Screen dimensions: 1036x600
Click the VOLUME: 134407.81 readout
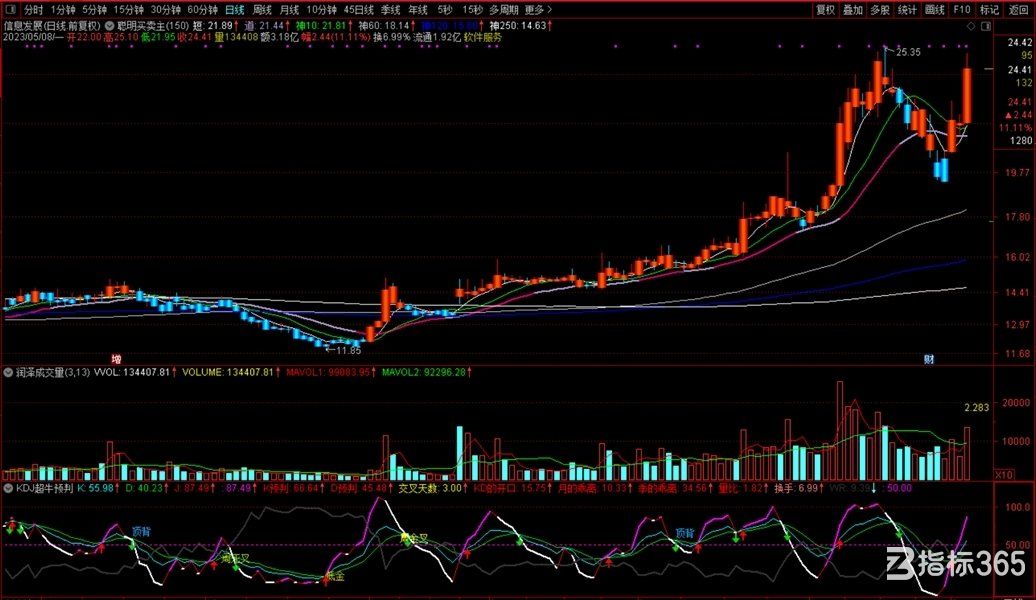click(227, 373)
